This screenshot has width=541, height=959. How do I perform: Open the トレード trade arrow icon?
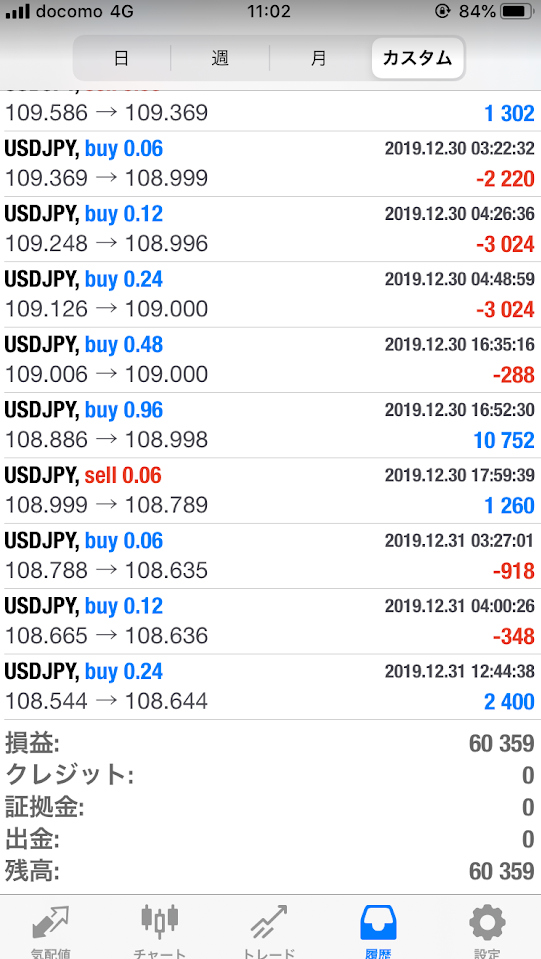pos(268,924)
